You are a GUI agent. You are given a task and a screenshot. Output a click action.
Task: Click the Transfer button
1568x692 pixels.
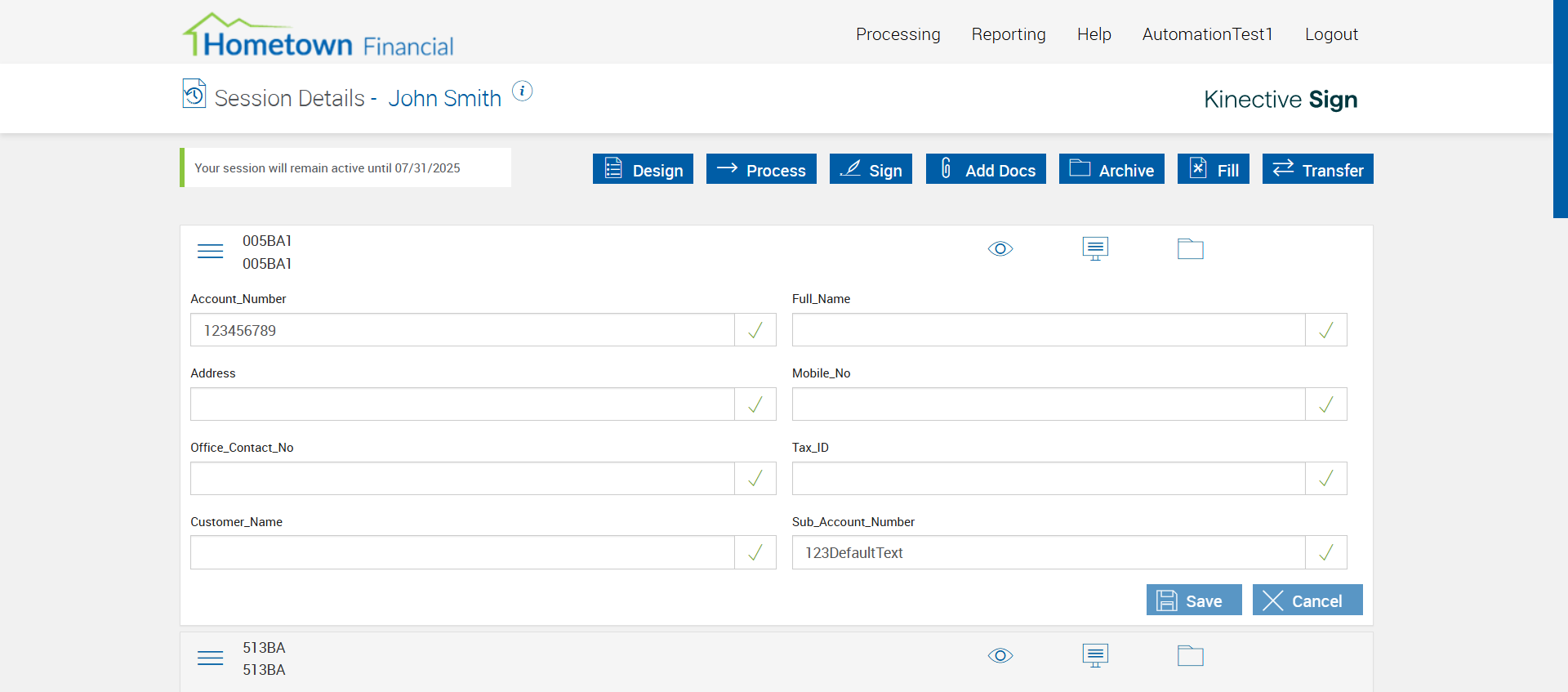pos(1317,170)
